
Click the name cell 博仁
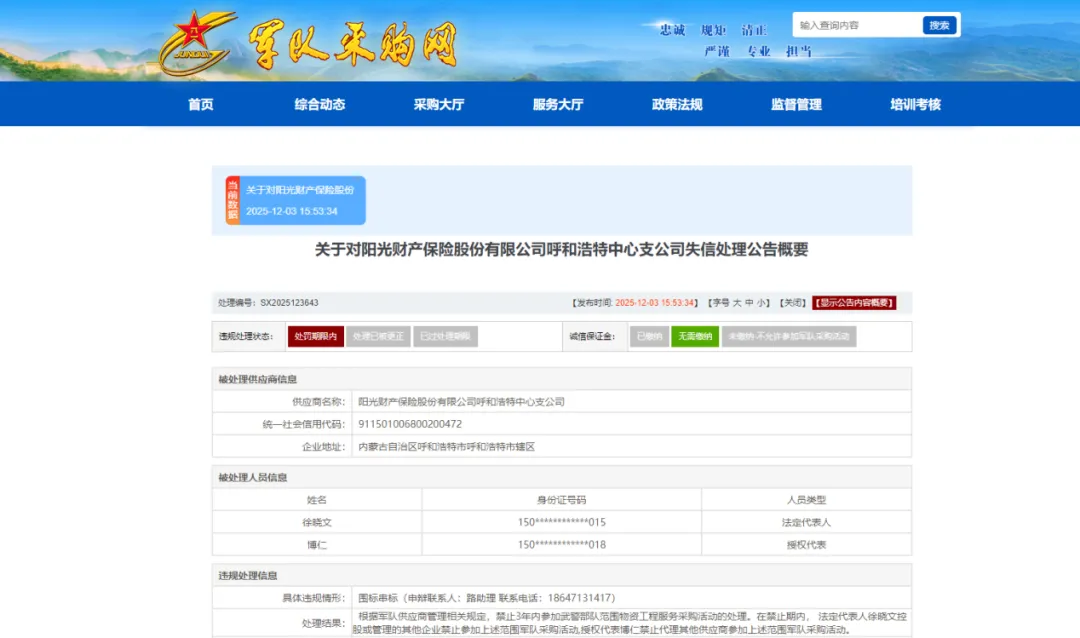click(317, 545)
